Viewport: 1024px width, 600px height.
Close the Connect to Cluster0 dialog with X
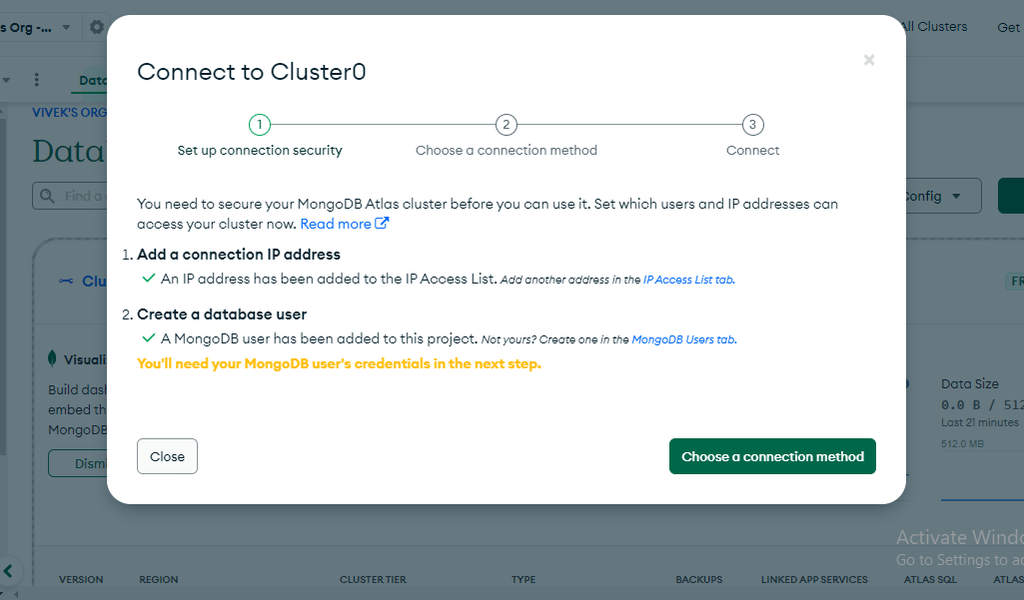pyautogui.click(x=869, y=60)
